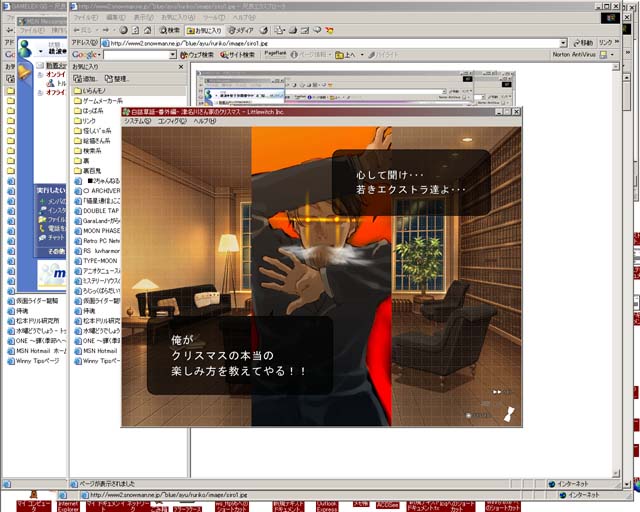Expand 検索系 favorites folder

[x=87, y=151]
